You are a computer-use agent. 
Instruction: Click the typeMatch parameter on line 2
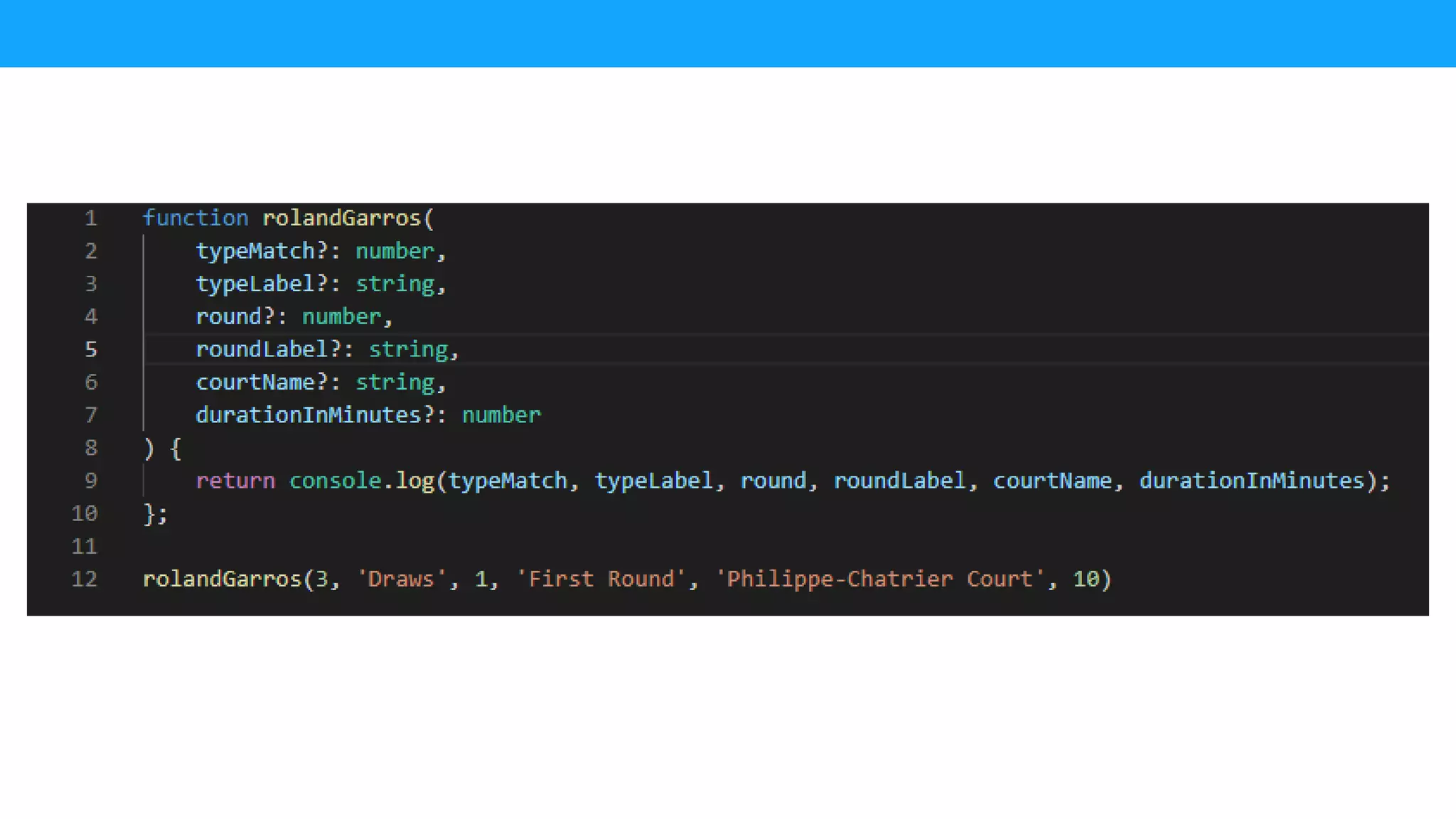tap(255, 251)
